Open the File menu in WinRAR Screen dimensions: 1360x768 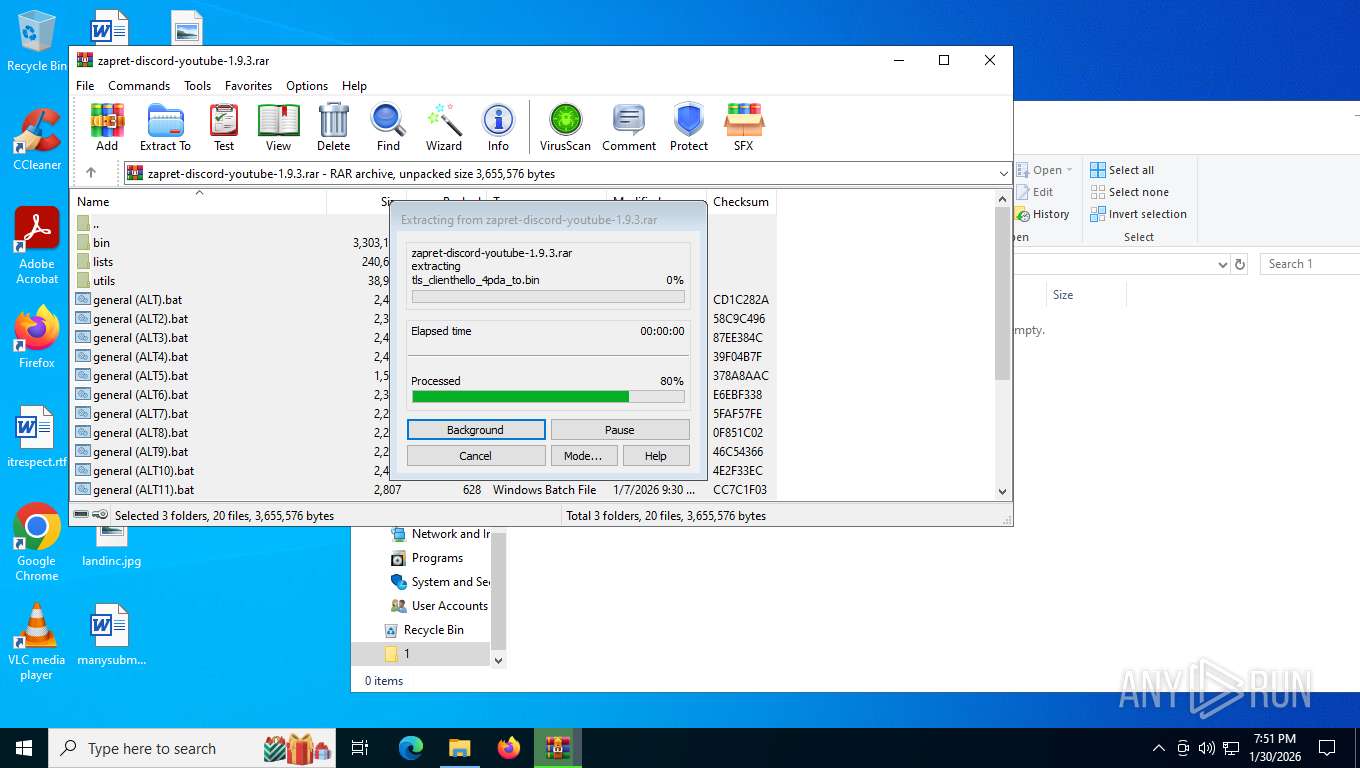tap(85, 86)
